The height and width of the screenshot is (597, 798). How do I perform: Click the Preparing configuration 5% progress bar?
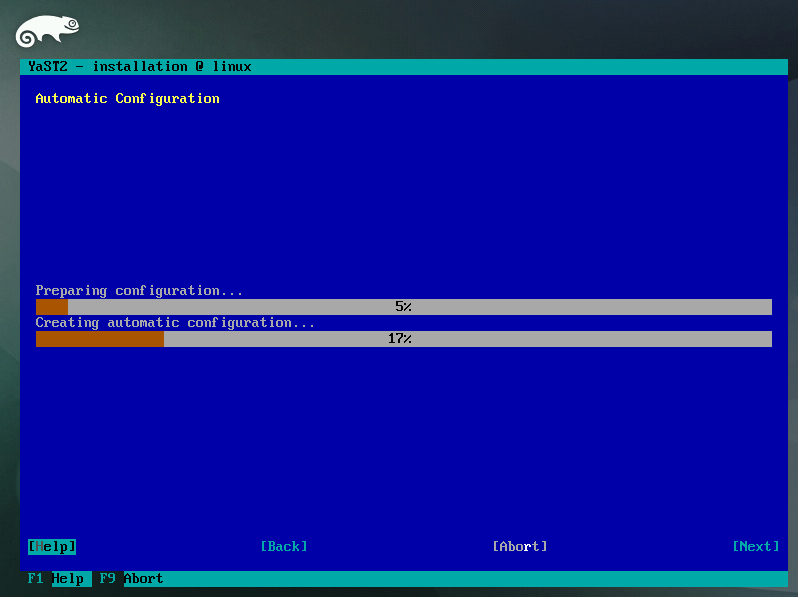tap(404, 307)
